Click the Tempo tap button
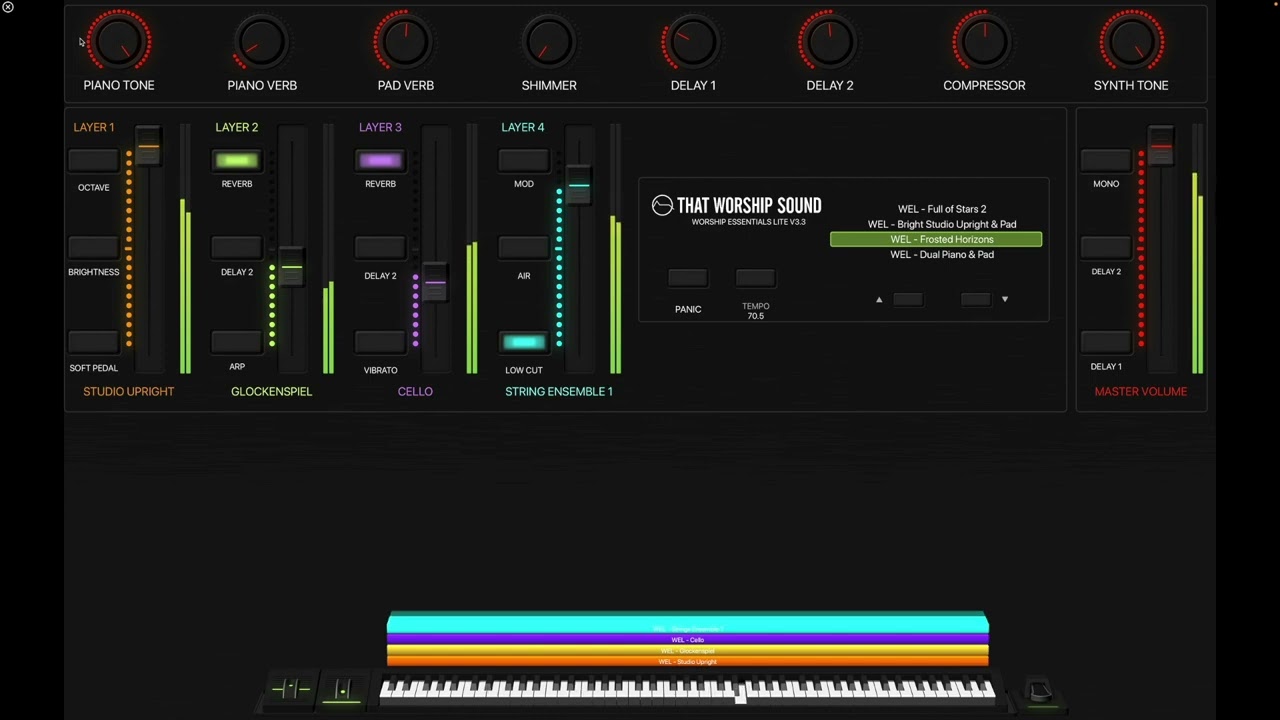The image size is (1280, 720). pos(755,278)
